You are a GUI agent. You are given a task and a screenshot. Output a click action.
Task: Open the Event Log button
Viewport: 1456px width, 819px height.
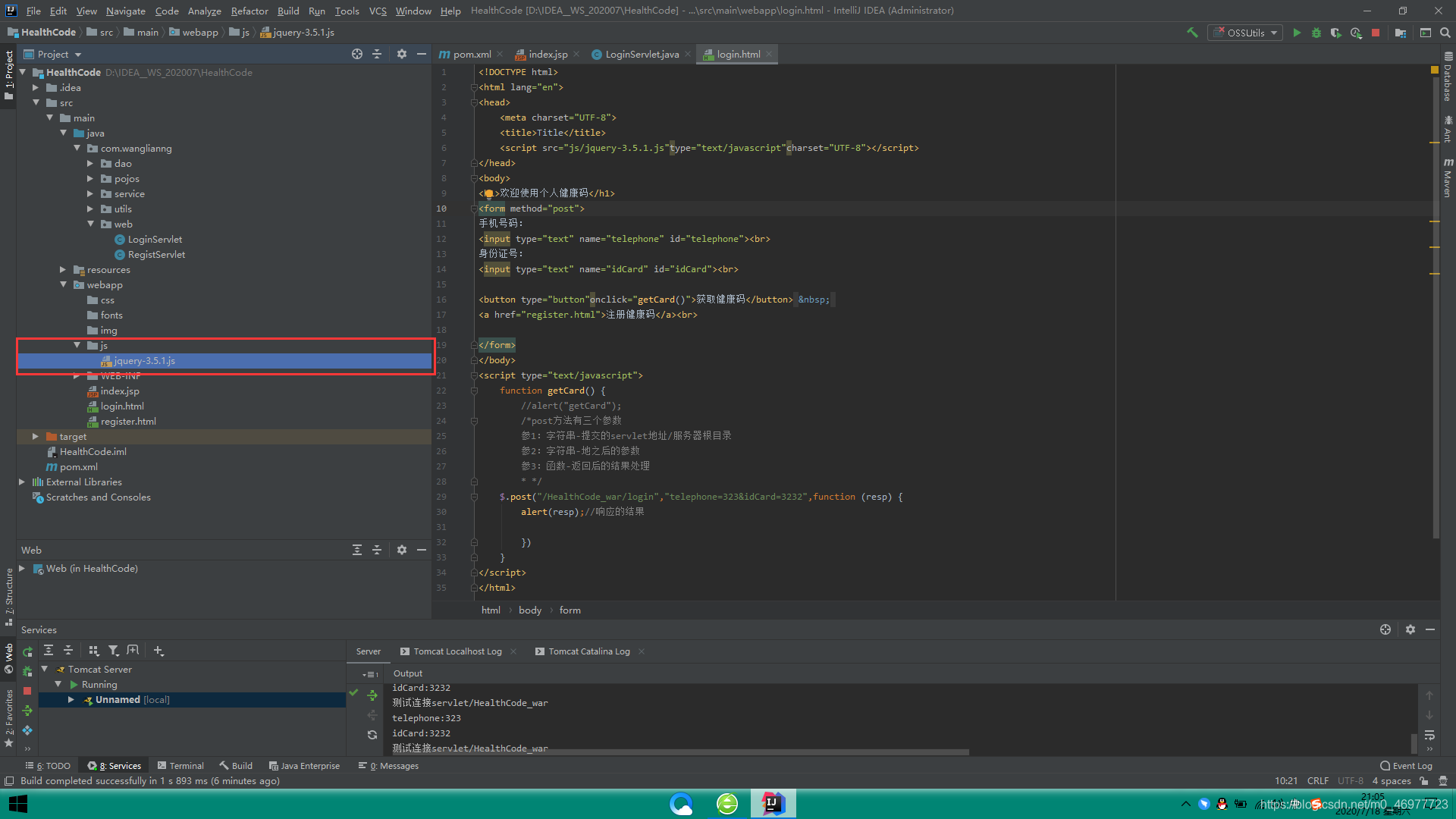click(1406, 766)
